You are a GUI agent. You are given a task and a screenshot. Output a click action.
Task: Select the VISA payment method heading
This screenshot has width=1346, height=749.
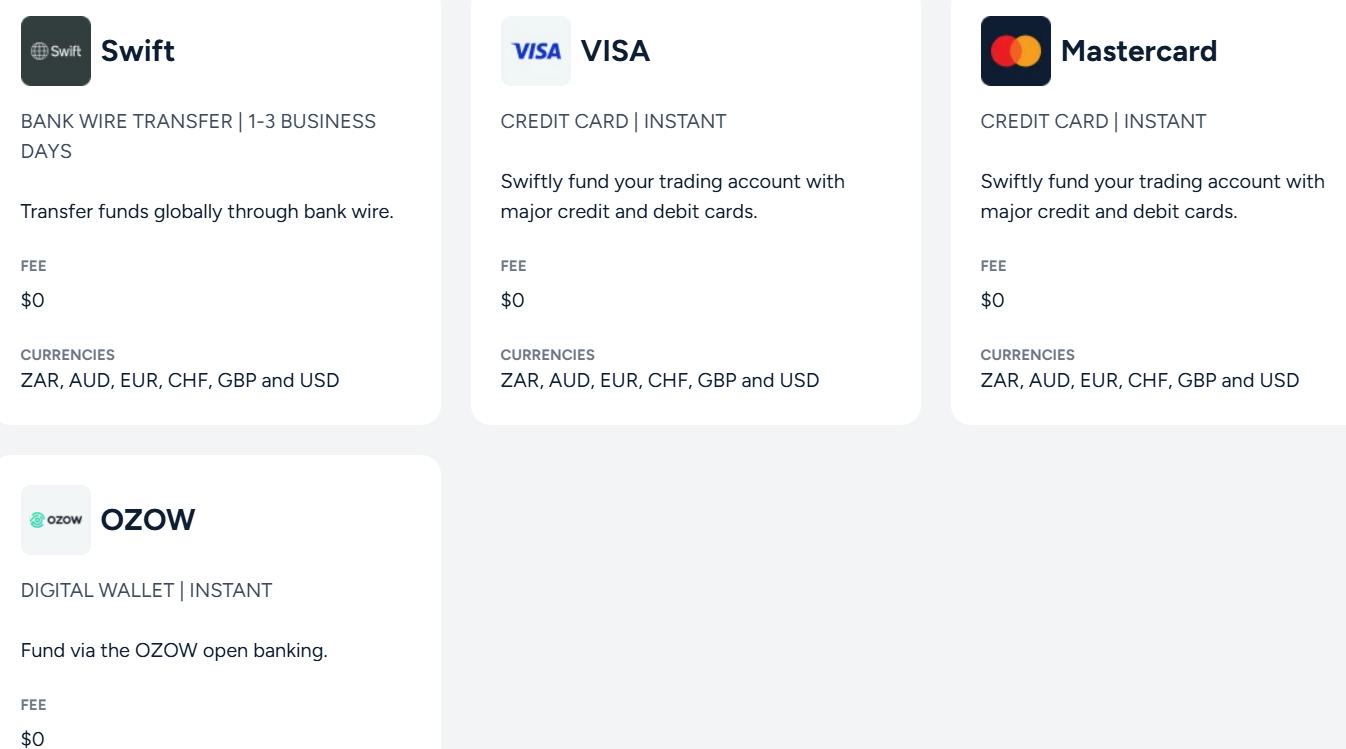coord(615,51)
